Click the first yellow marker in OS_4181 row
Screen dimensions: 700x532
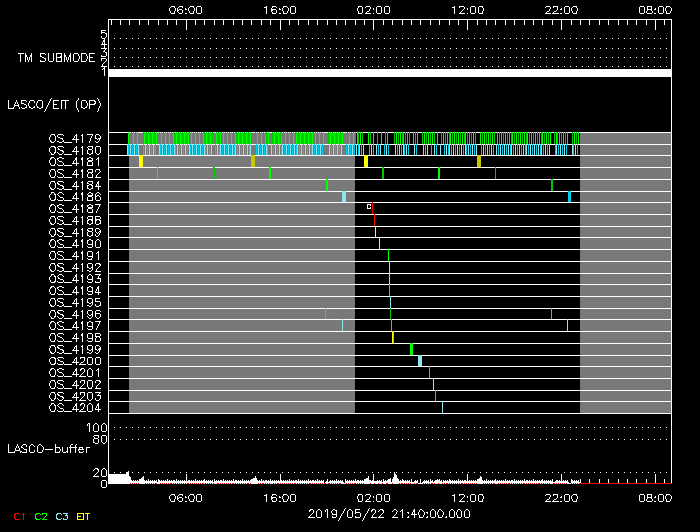[141, 161]
